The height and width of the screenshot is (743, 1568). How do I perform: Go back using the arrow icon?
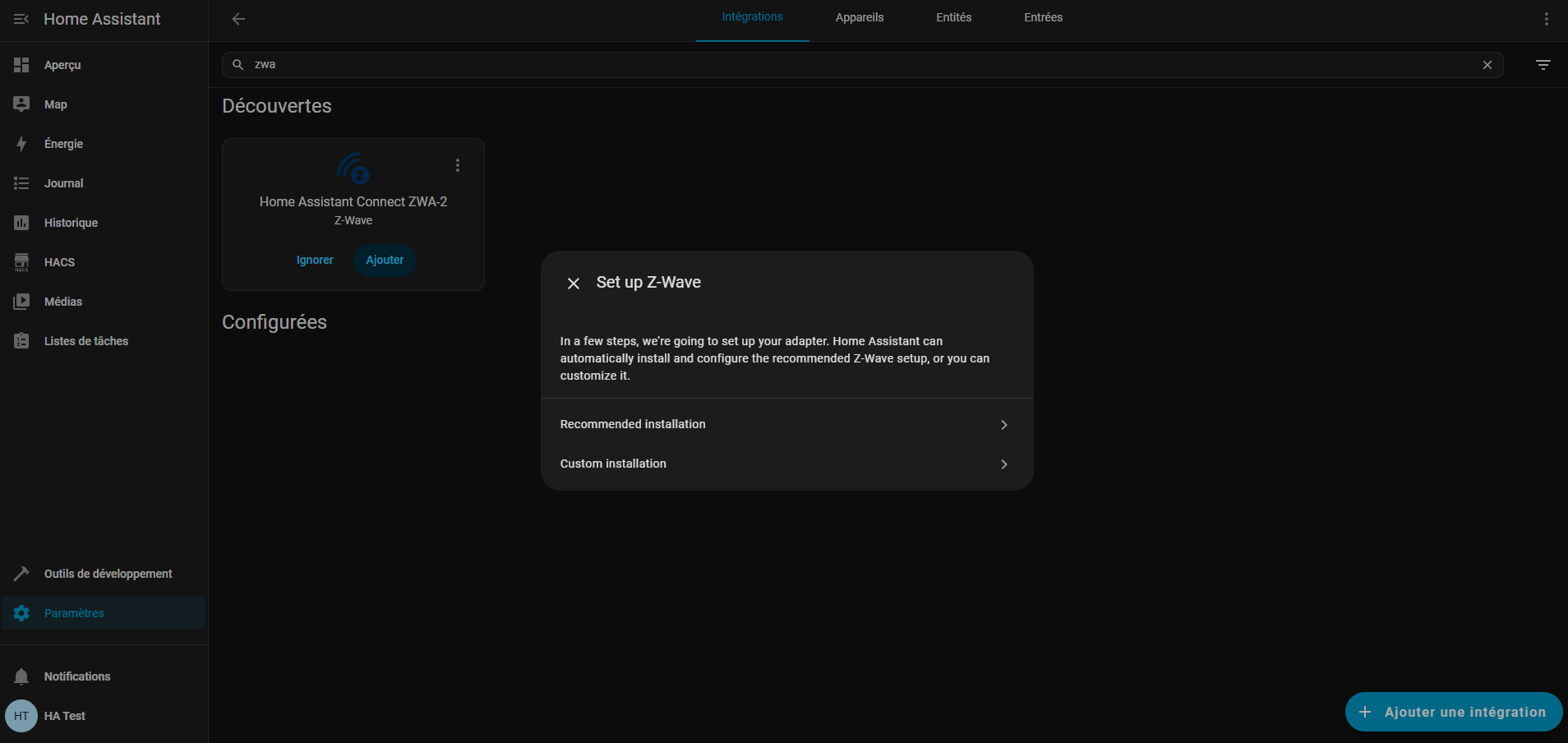(x=238, y=19)
